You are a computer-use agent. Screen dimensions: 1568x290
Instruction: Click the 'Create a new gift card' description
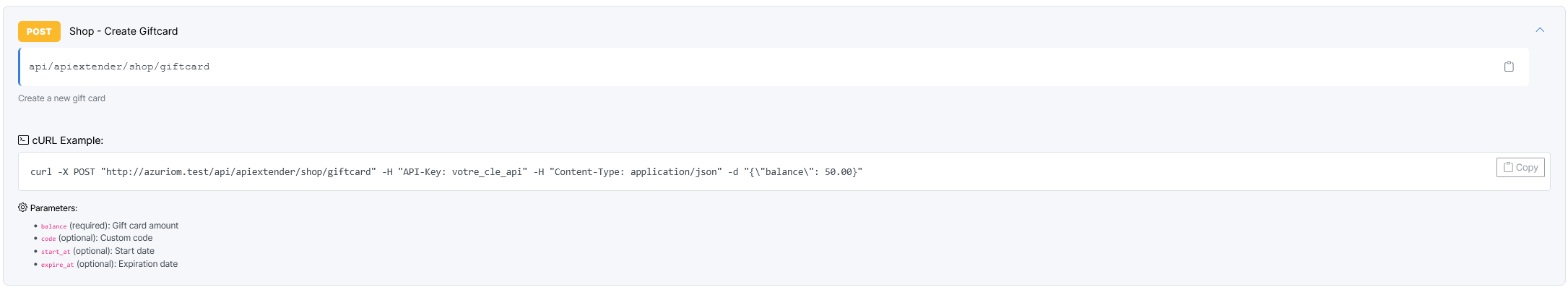click(x=61, y=98)
